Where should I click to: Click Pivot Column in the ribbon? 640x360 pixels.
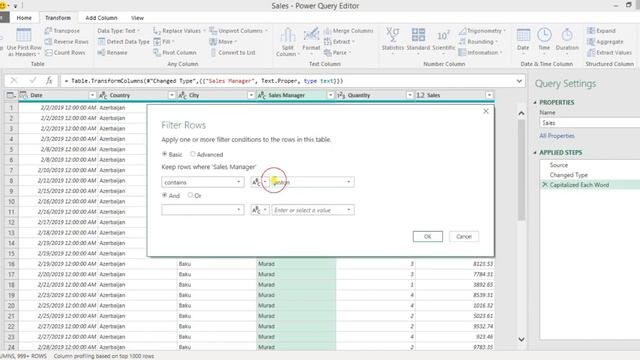(x=175, y=53)
